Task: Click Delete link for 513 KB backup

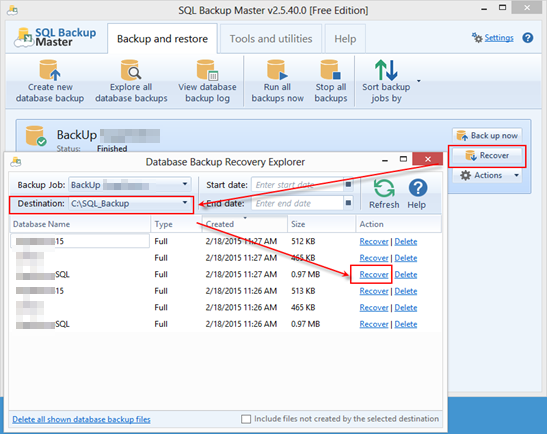Action: pyautogui.click(x=406, y=291)
